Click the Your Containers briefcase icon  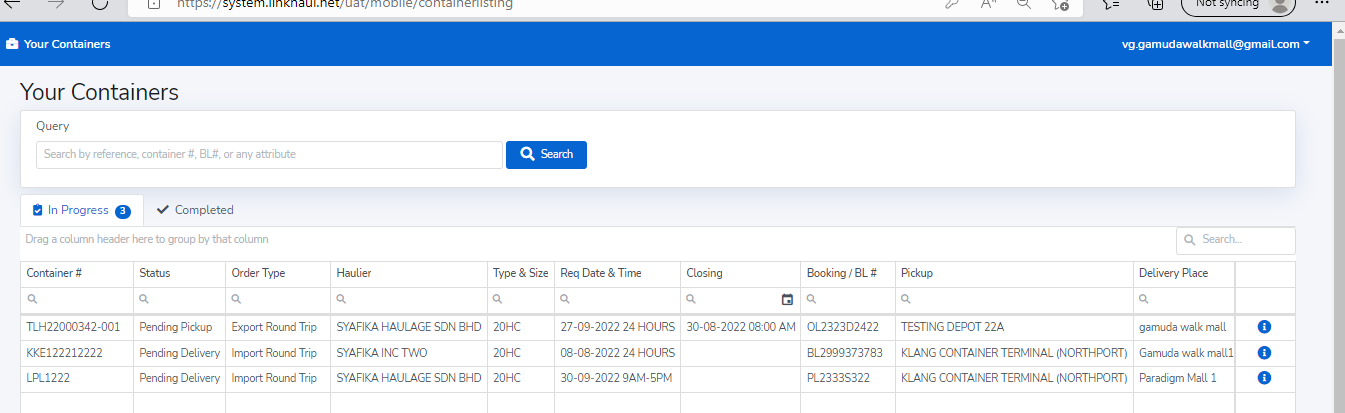pyautogui.click(x=12, y=44)
